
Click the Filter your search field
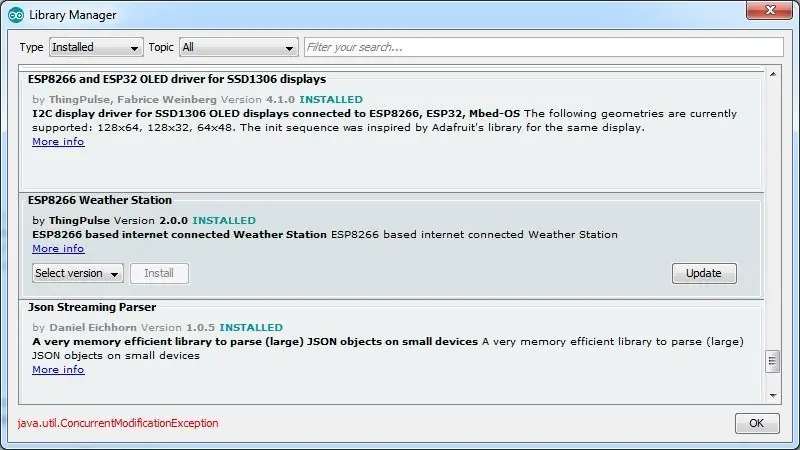click(544, 47)
